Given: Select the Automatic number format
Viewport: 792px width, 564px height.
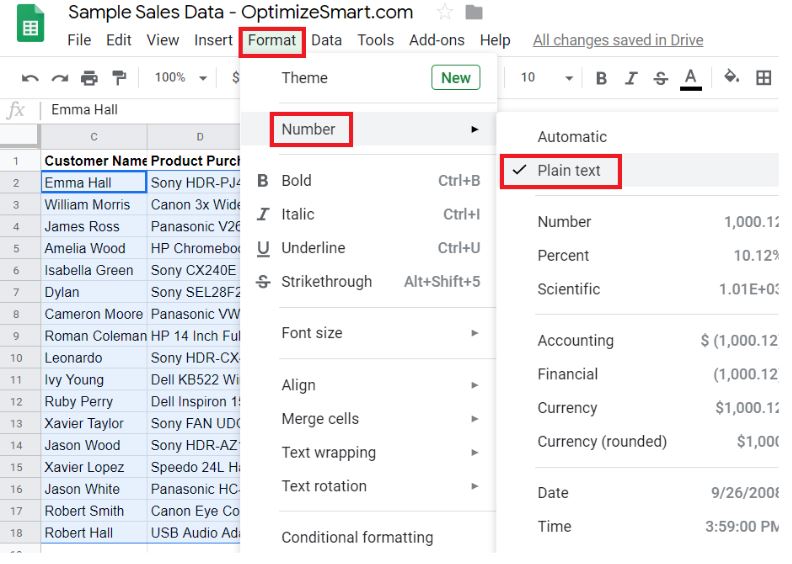Looking at the screenshot, I should pos(638,136).
